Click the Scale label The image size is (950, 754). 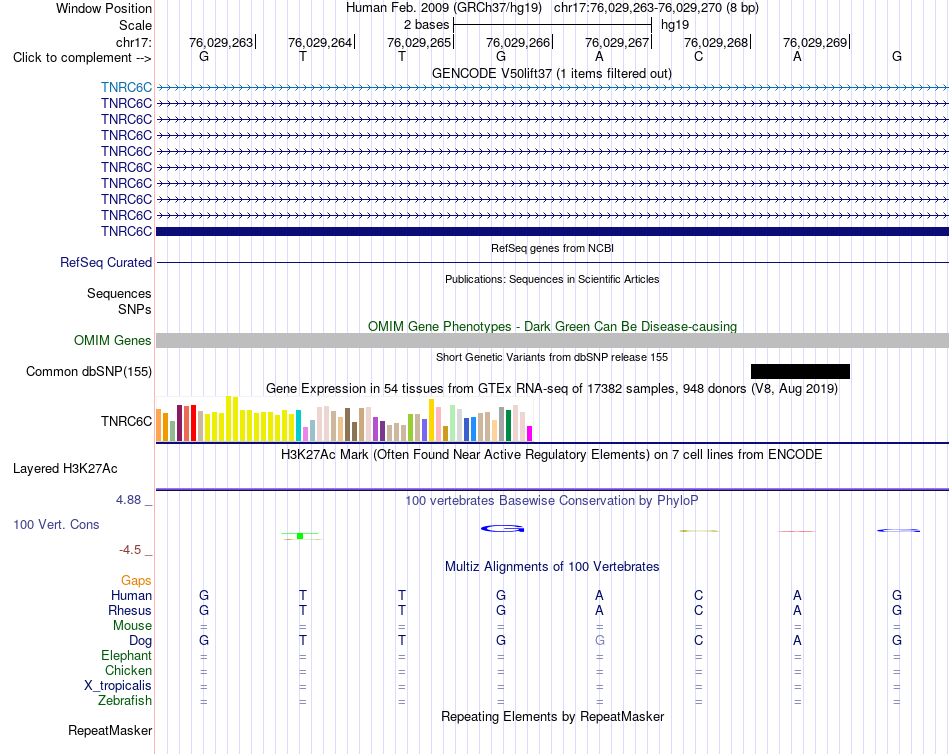135,25
